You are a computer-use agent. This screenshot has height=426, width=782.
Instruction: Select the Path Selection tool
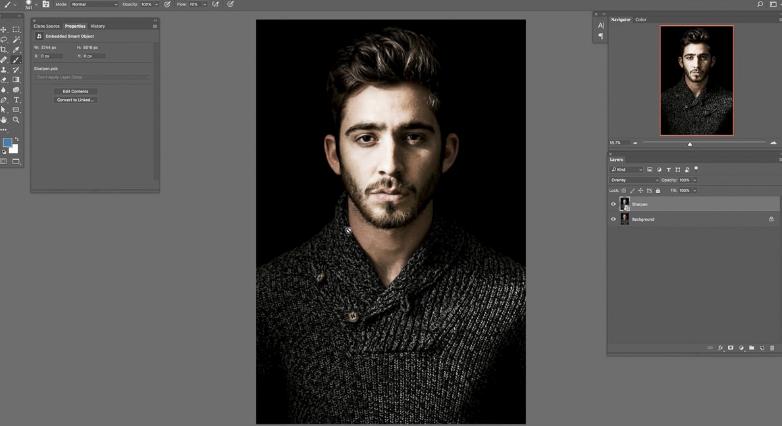[x=4, y=110]
